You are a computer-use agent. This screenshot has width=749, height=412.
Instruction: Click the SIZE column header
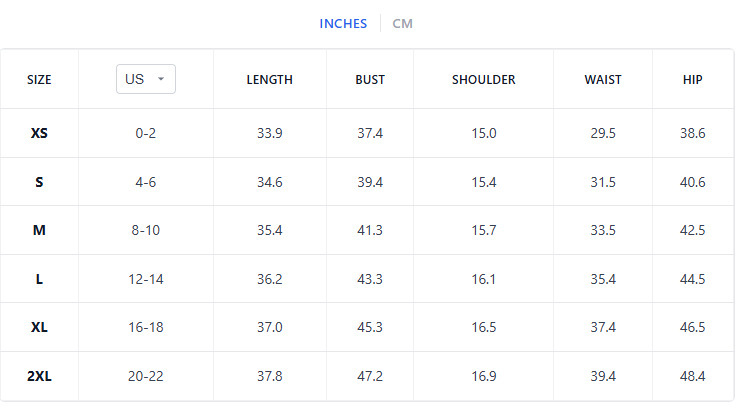(39, 80)
